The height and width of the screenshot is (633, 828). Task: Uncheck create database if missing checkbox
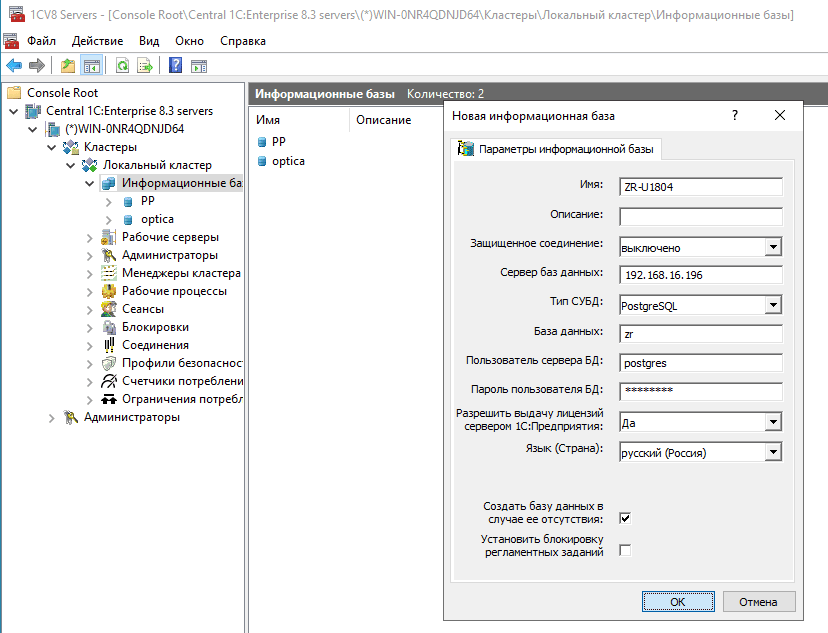pyautogui.click(x=625, y=518)
